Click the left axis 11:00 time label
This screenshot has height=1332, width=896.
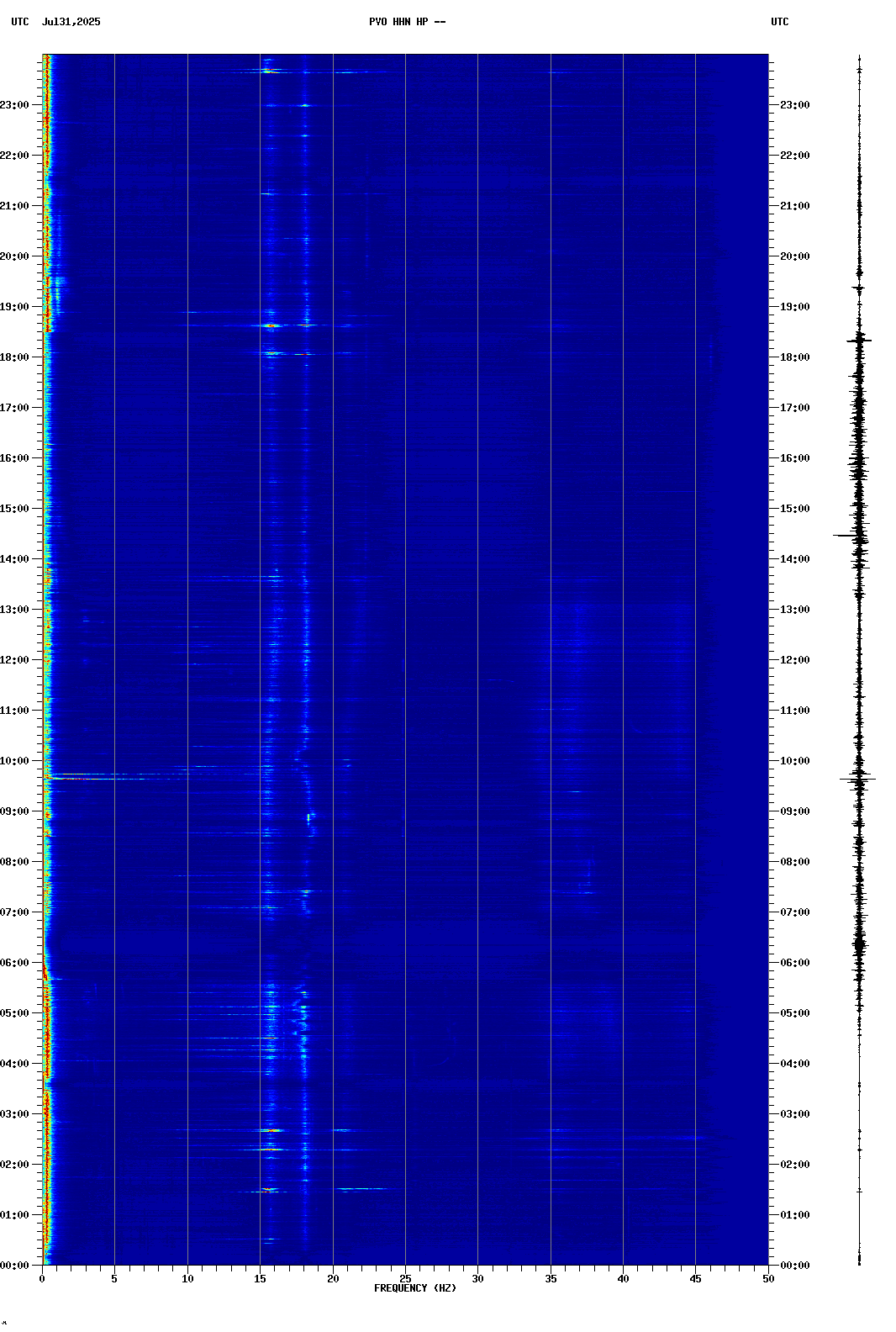point(14,711)
